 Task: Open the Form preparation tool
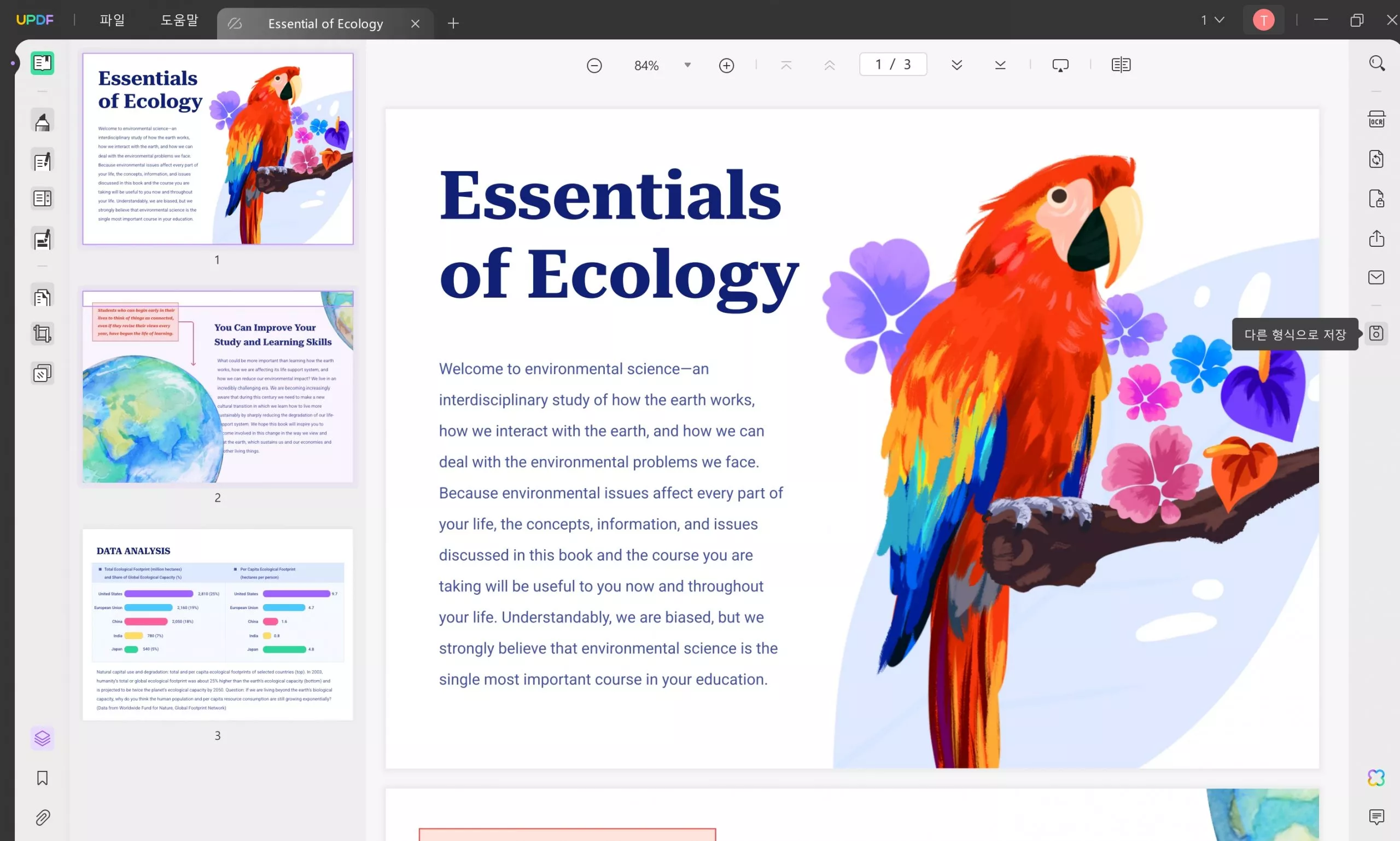click(x=43, y=199)
